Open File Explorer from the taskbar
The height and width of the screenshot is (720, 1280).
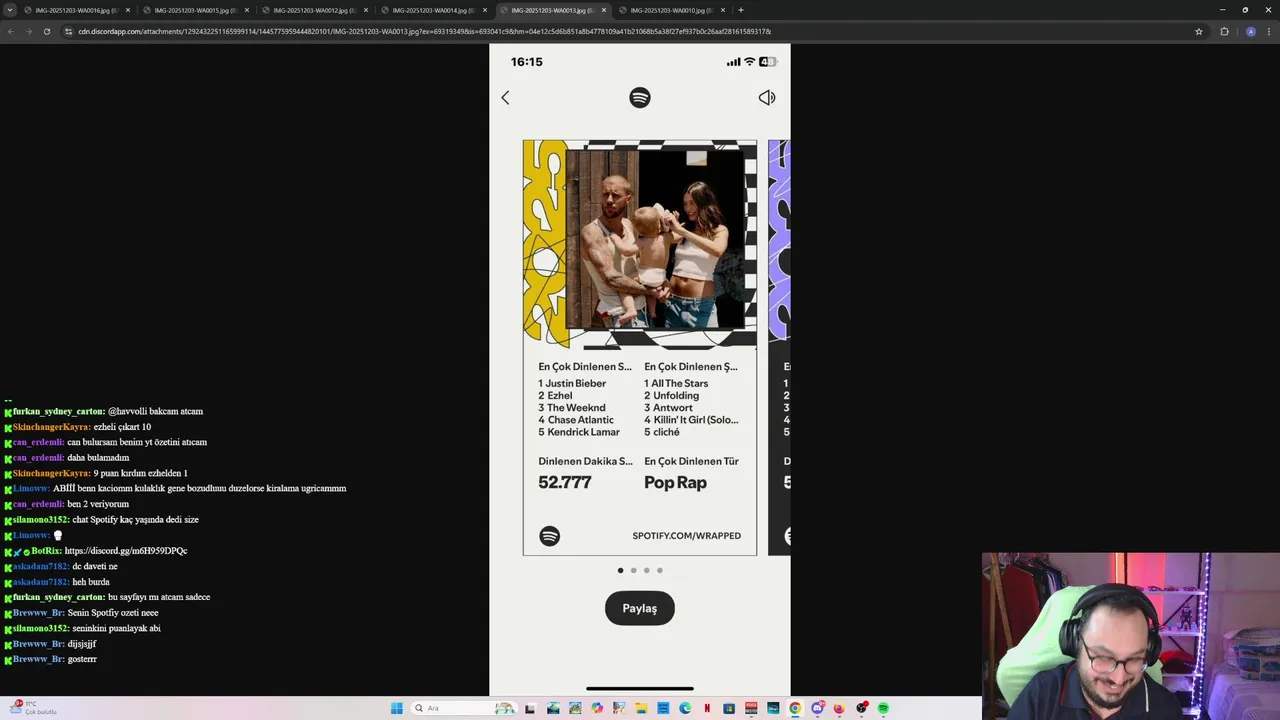click(x=641, y=708)
